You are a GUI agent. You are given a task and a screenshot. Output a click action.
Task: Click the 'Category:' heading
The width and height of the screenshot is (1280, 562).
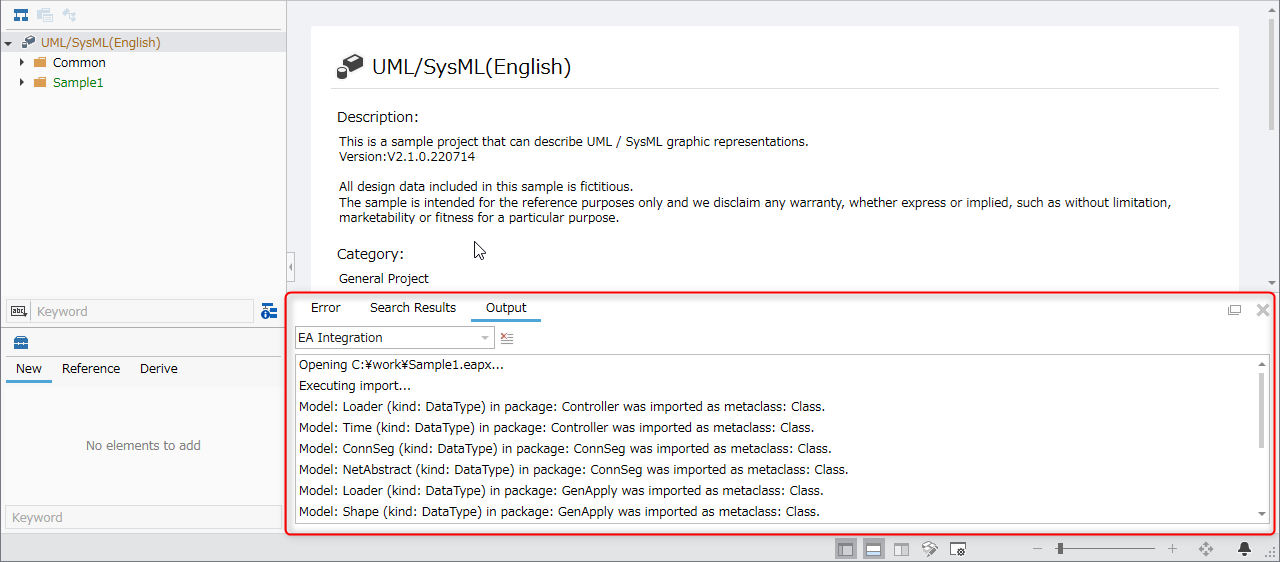coord(370,255)
